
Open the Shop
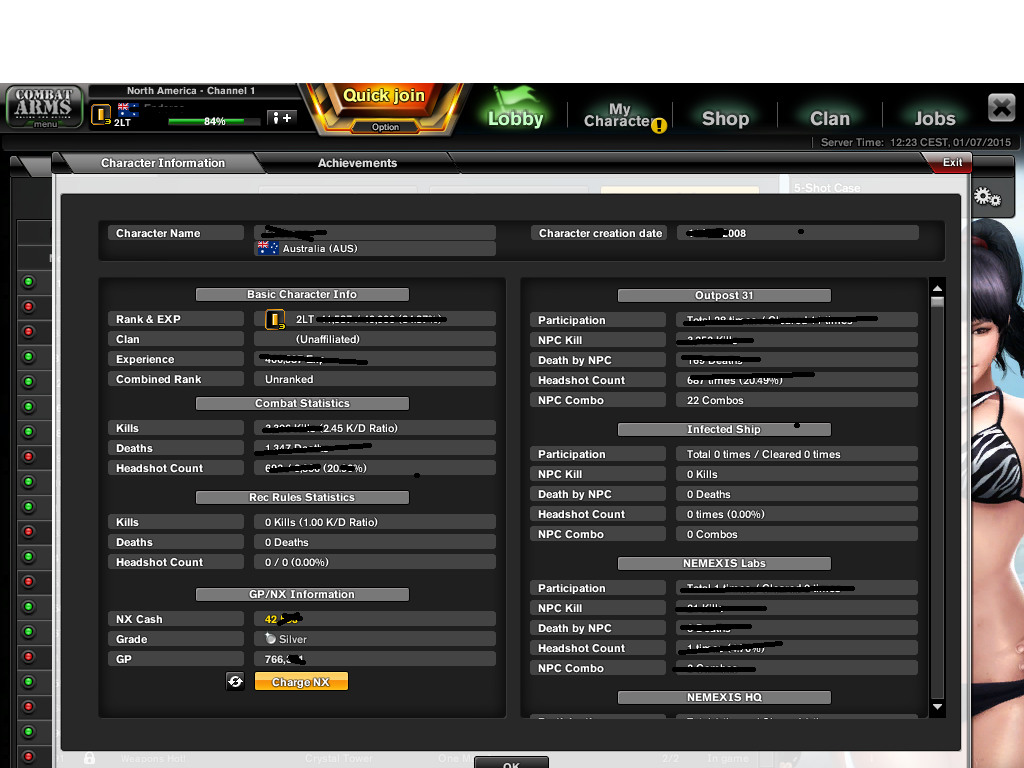725,118
